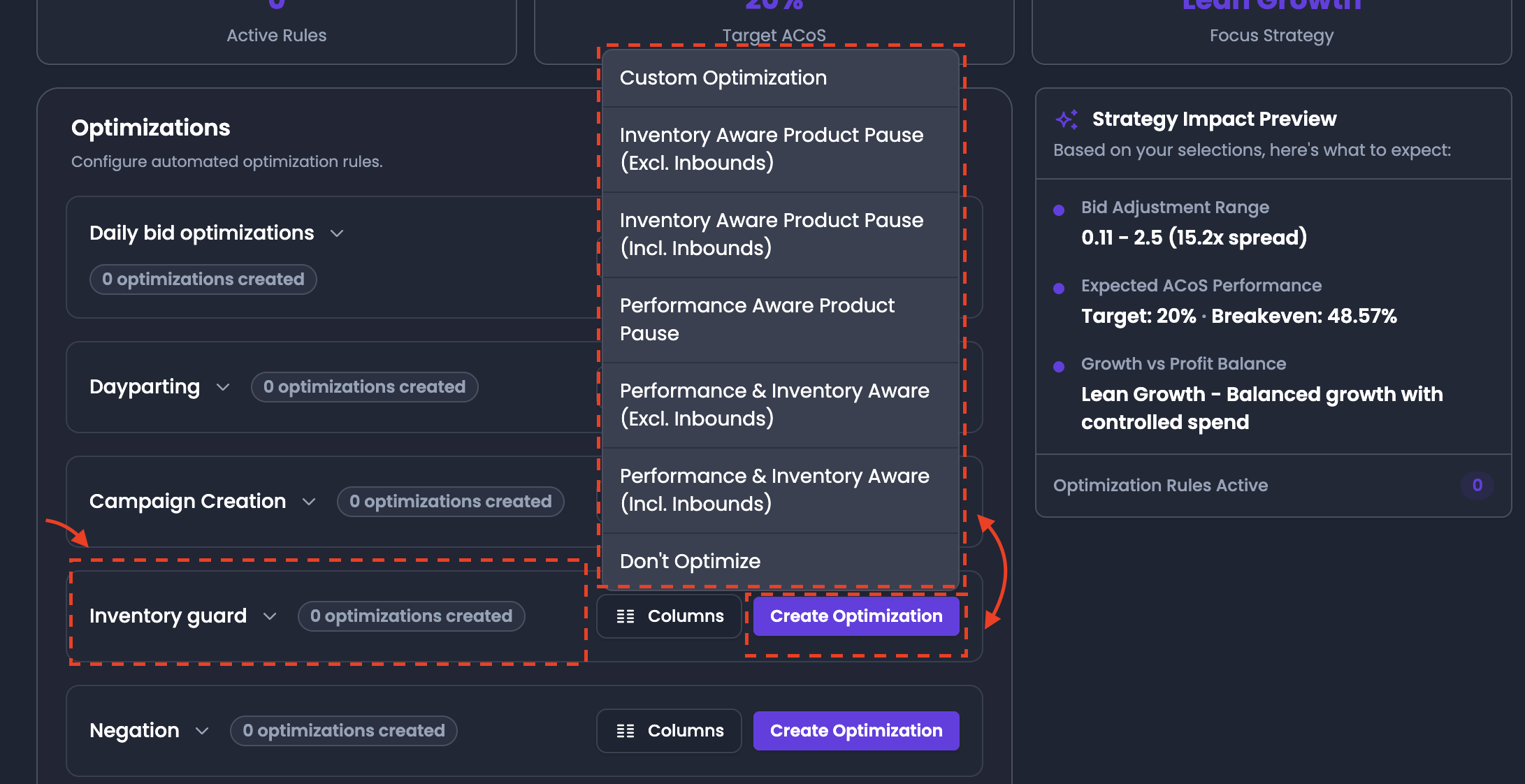Click 'Expected ACoS Performance' label
This screenshot has width=1525, height=784.
tap(1201, 286)
